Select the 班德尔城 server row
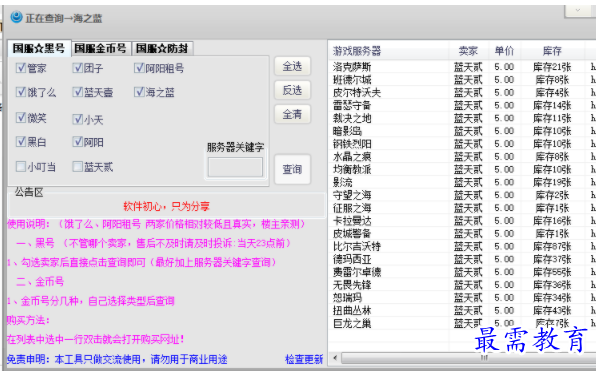Image resolution: width=596 pixels, height=371 pixels. [x=462, y=80]
